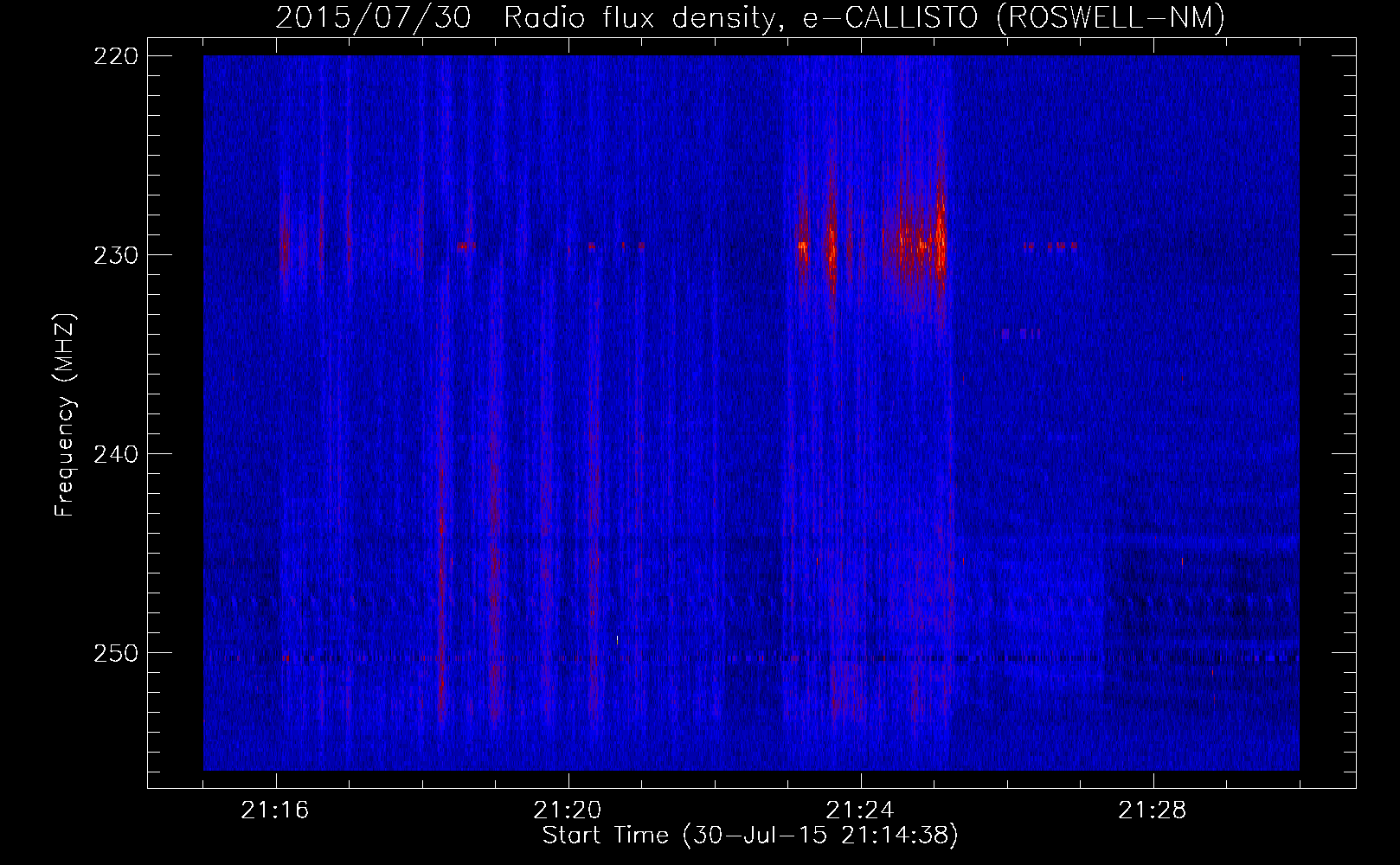The width and height of the screenshot is (1400, 865).
Task: Click the 240 frequency axis label
Action: point(115,454)
